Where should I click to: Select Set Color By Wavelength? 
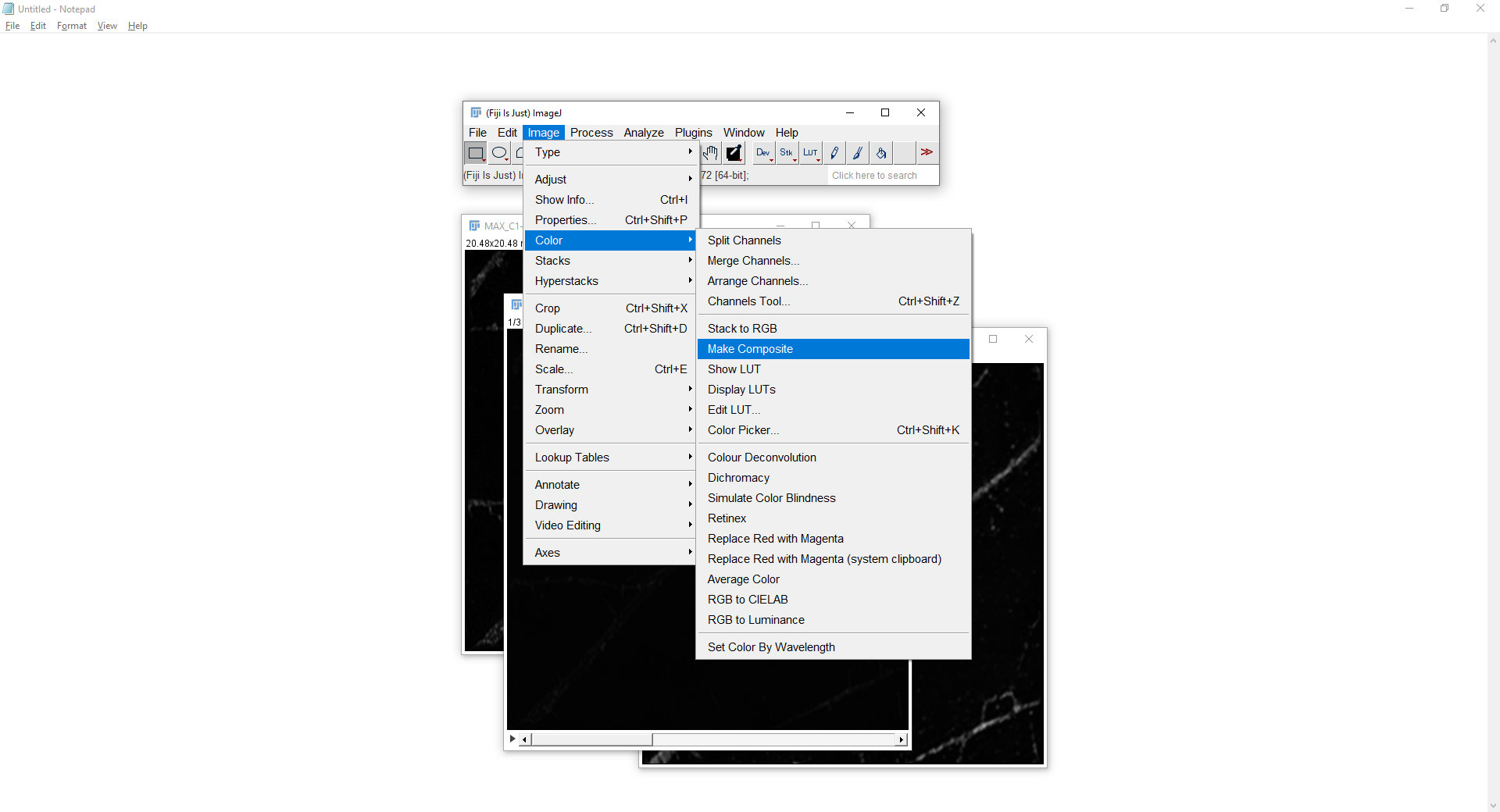coord(834,647)
